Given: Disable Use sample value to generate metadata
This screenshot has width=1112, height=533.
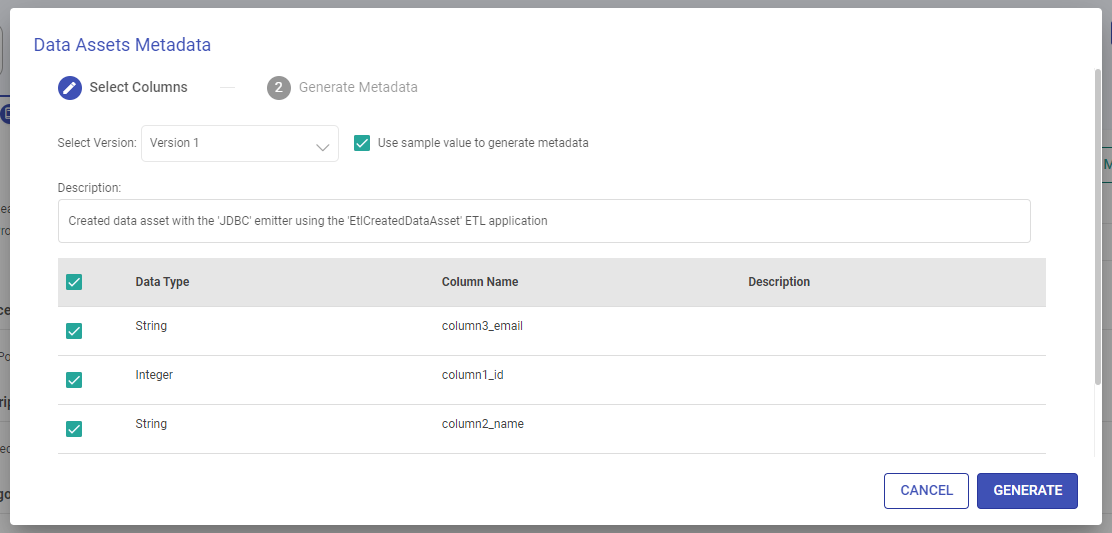Looking at the screenshot, I should point(362,143).
